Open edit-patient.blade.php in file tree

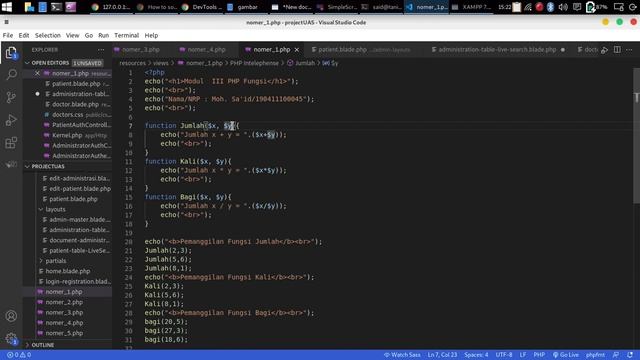pyautogui.click(x=80, y=189)
